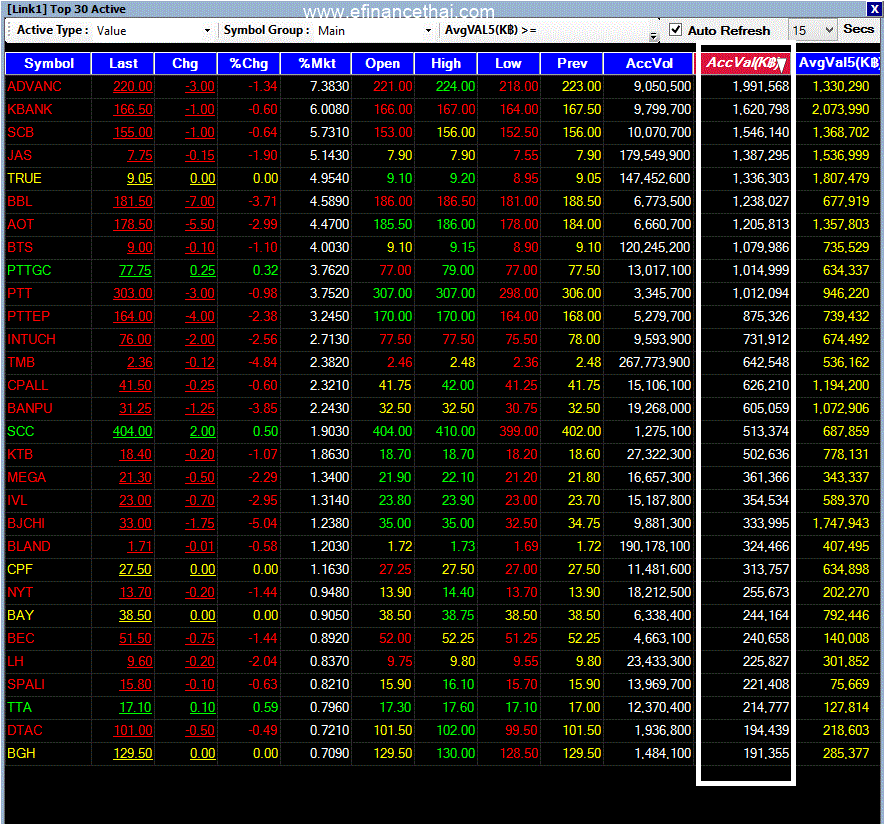Sort by the AccVol column header
This screenshot has height=824, width=885.
point(649,63)
